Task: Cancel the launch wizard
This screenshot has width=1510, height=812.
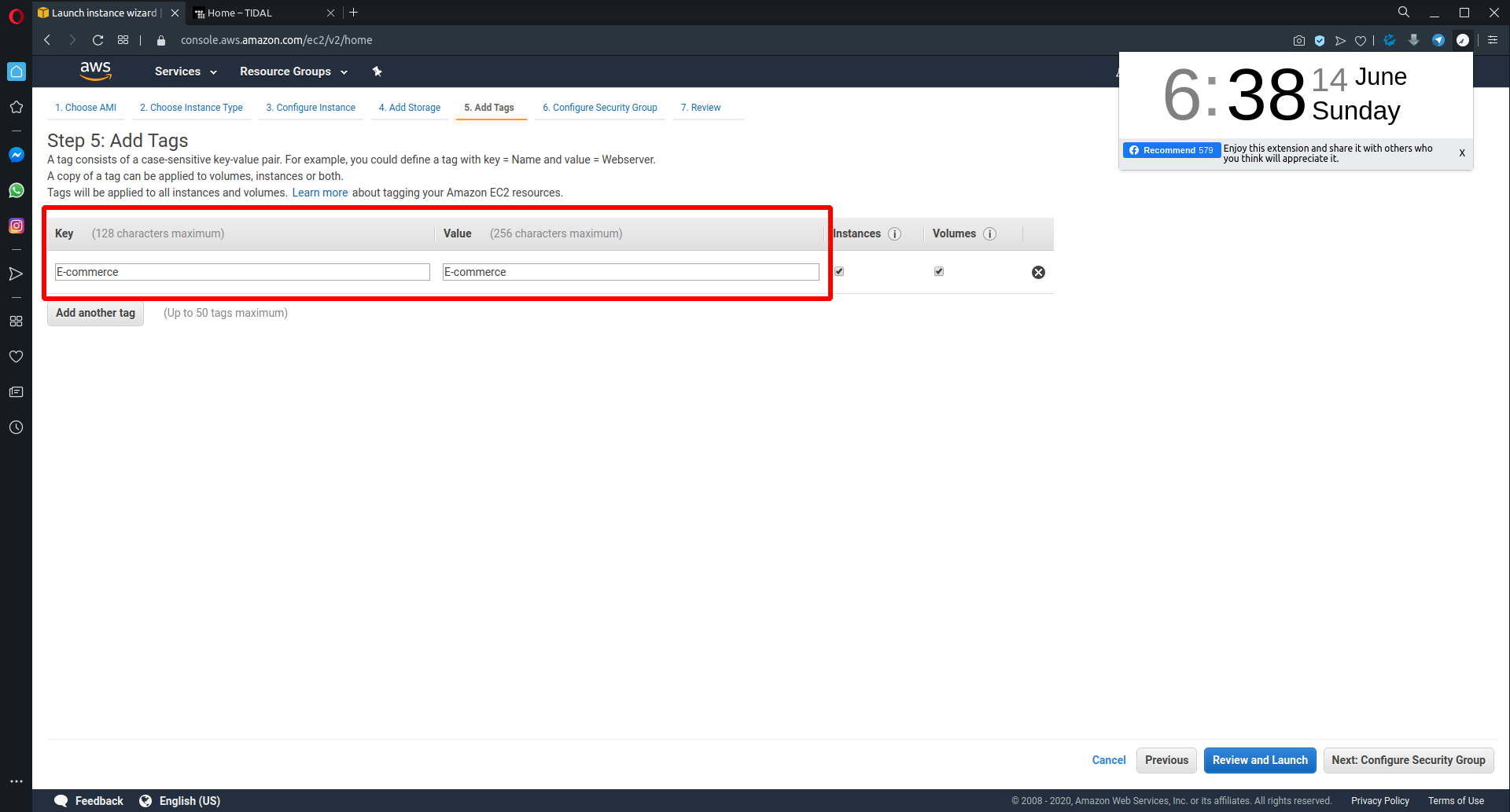Action: tap(1109, 760)
